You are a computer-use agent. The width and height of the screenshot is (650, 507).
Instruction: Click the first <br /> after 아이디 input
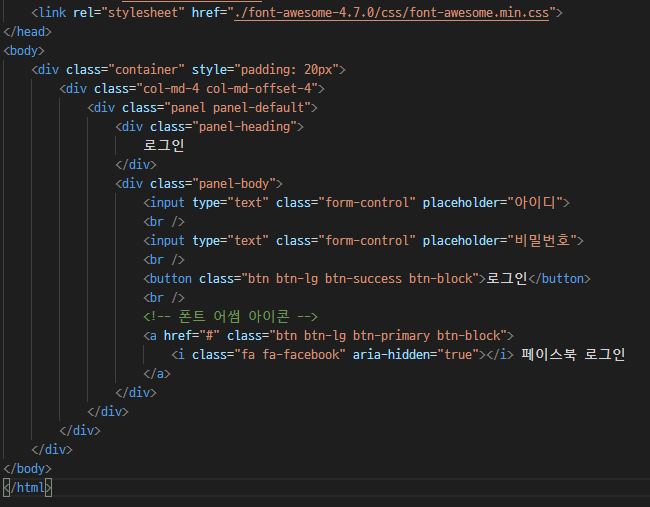pos(164,221)
